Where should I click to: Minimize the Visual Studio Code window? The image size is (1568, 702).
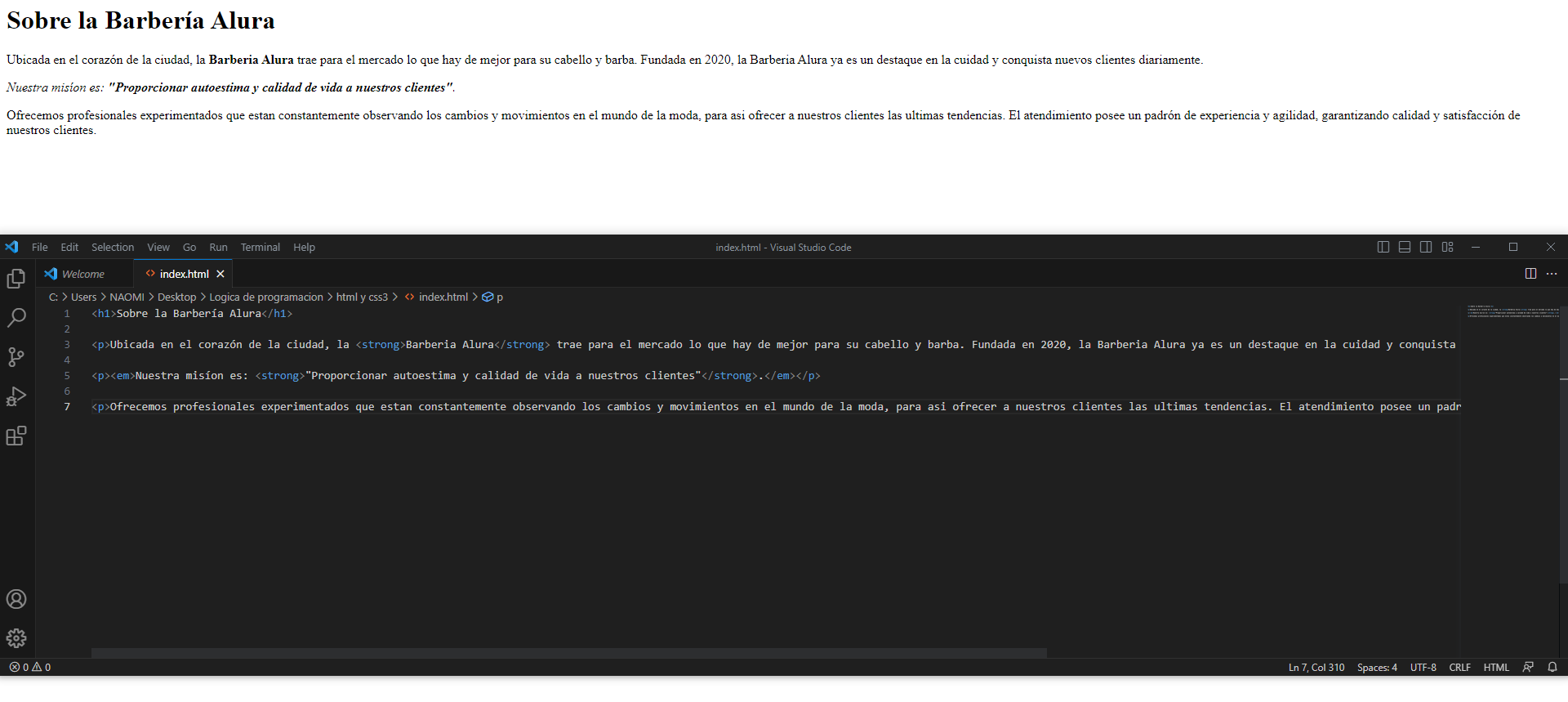1476,247
